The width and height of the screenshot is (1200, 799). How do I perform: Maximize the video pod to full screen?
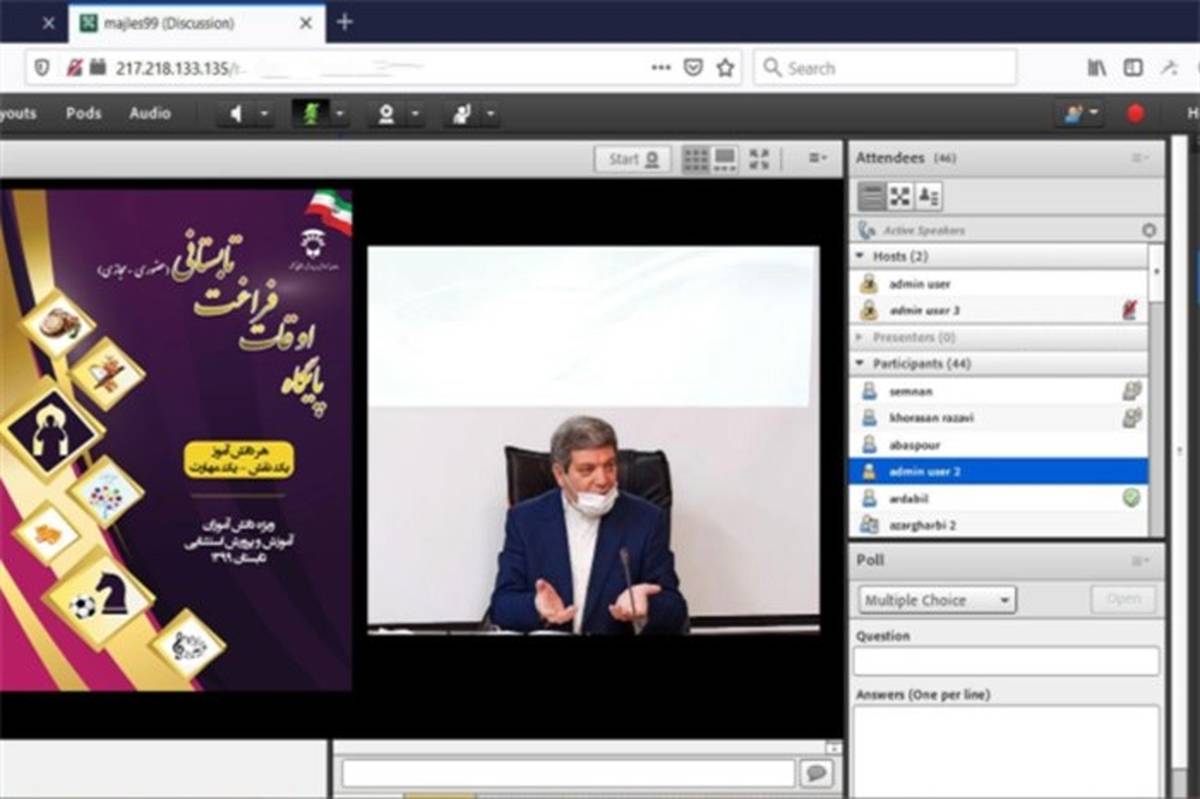coord(759,159)
